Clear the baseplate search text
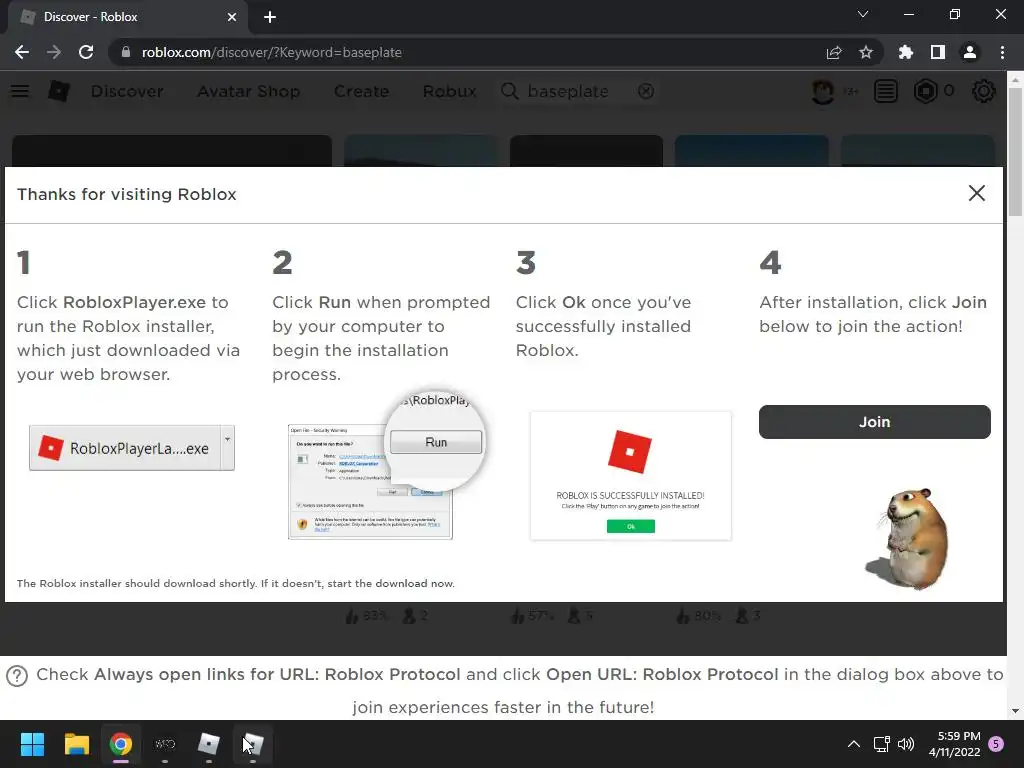This screenshot has width=1024, height=768. 646,91
